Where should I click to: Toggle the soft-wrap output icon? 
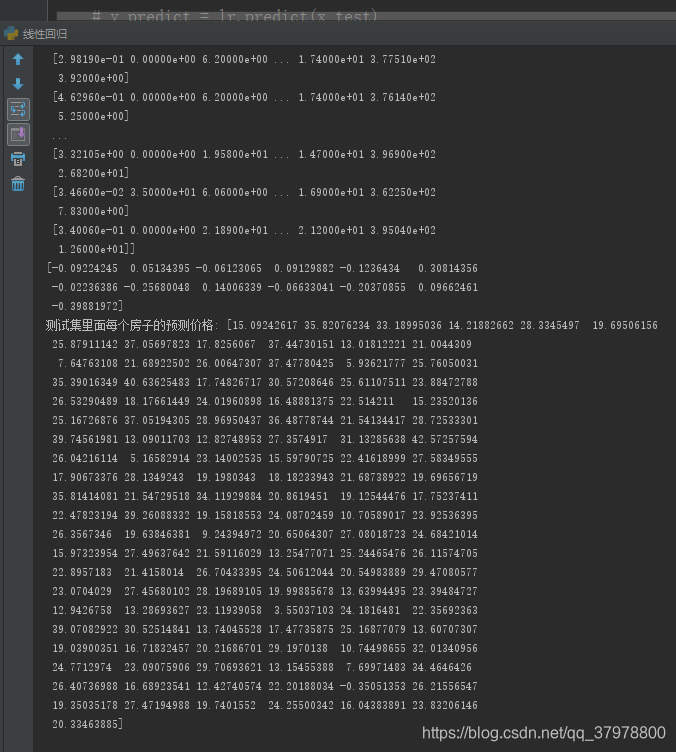[x=18, y=109]
